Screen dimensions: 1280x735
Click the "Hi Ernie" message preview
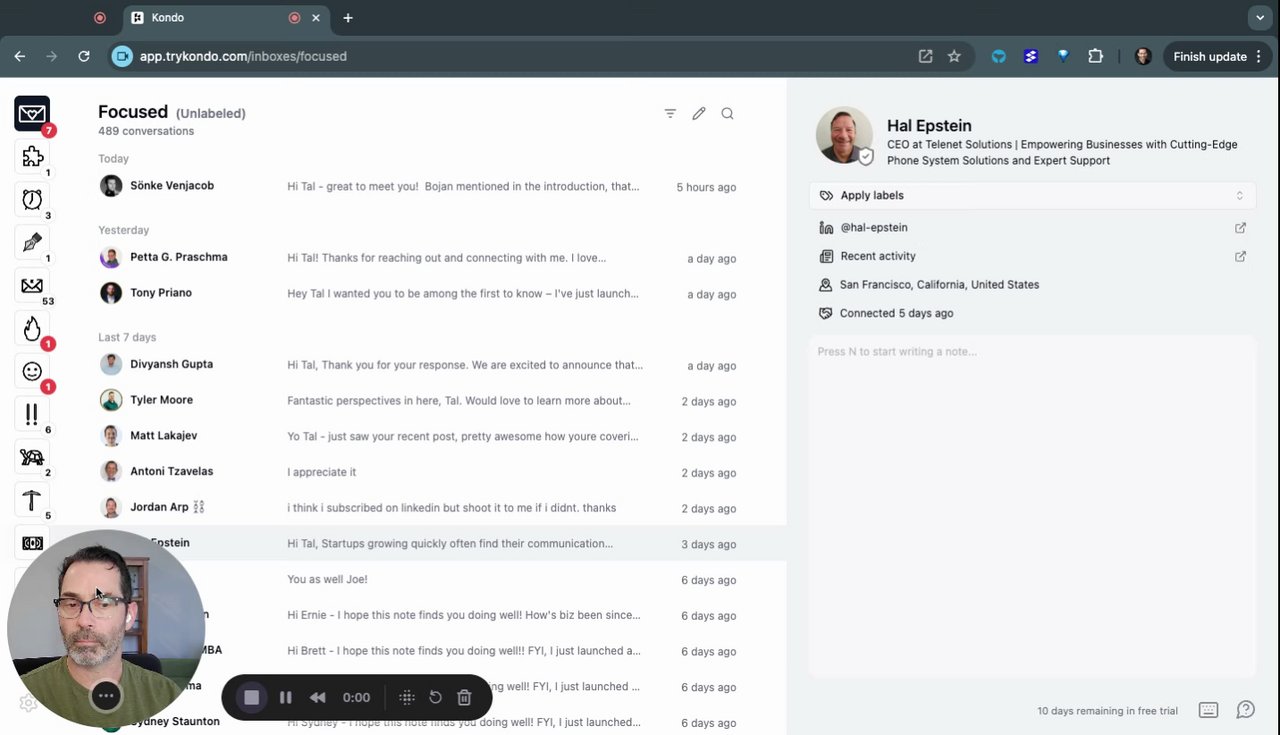tap(464, 615)
